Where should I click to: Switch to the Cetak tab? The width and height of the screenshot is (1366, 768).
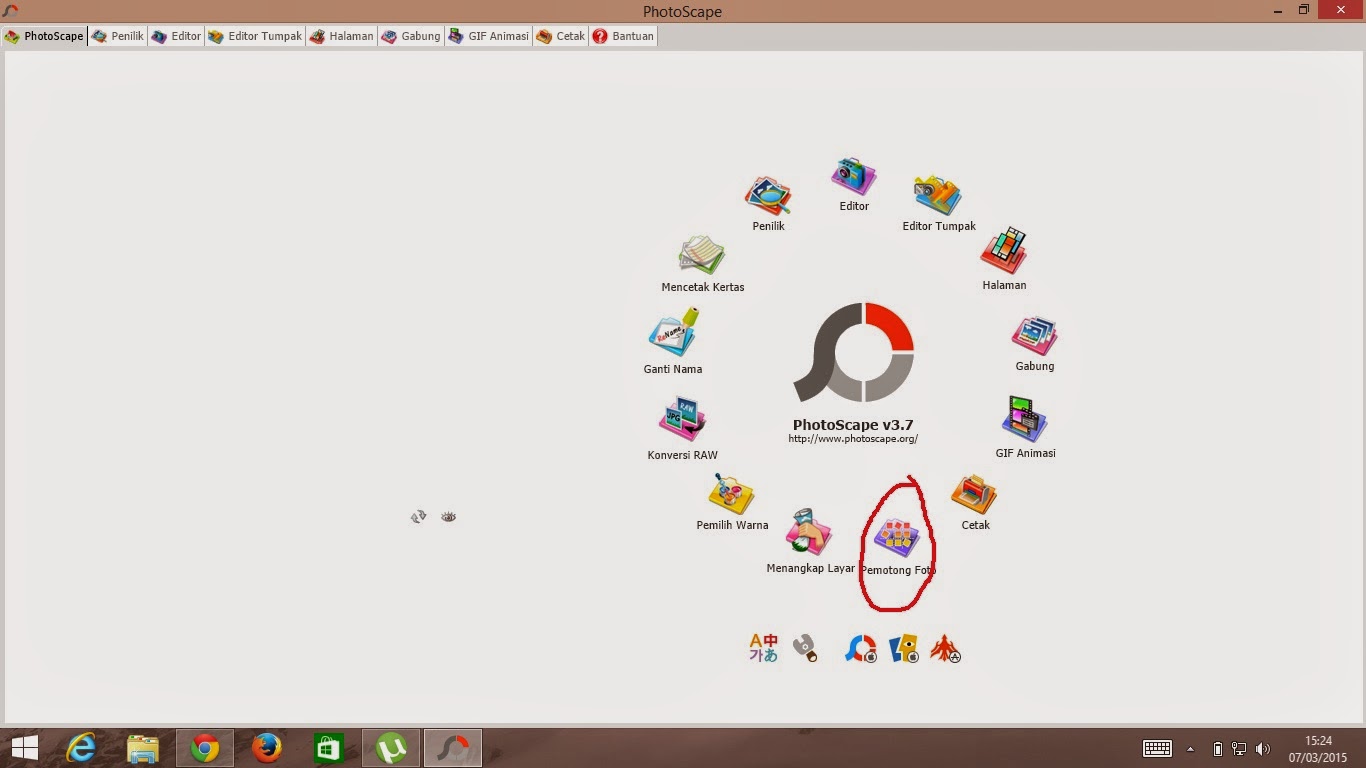(x=560, y=36)
